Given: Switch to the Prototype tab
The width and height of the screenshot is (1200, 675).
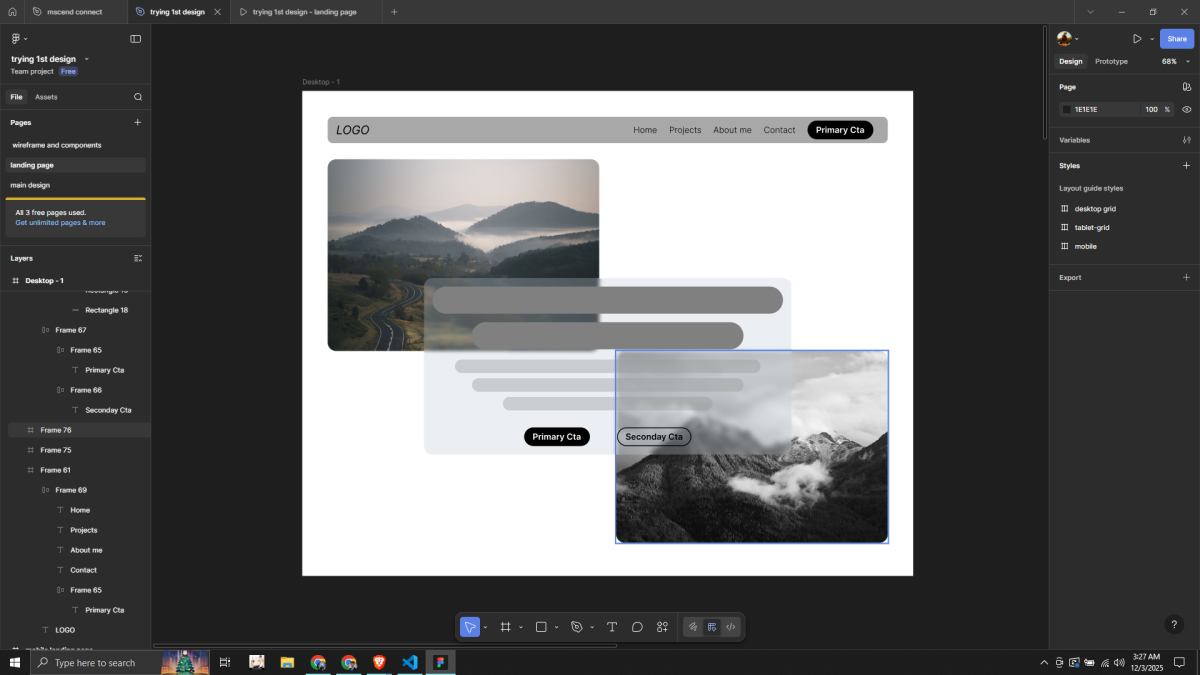Looking at the screenshot, I should [1111, 61].
